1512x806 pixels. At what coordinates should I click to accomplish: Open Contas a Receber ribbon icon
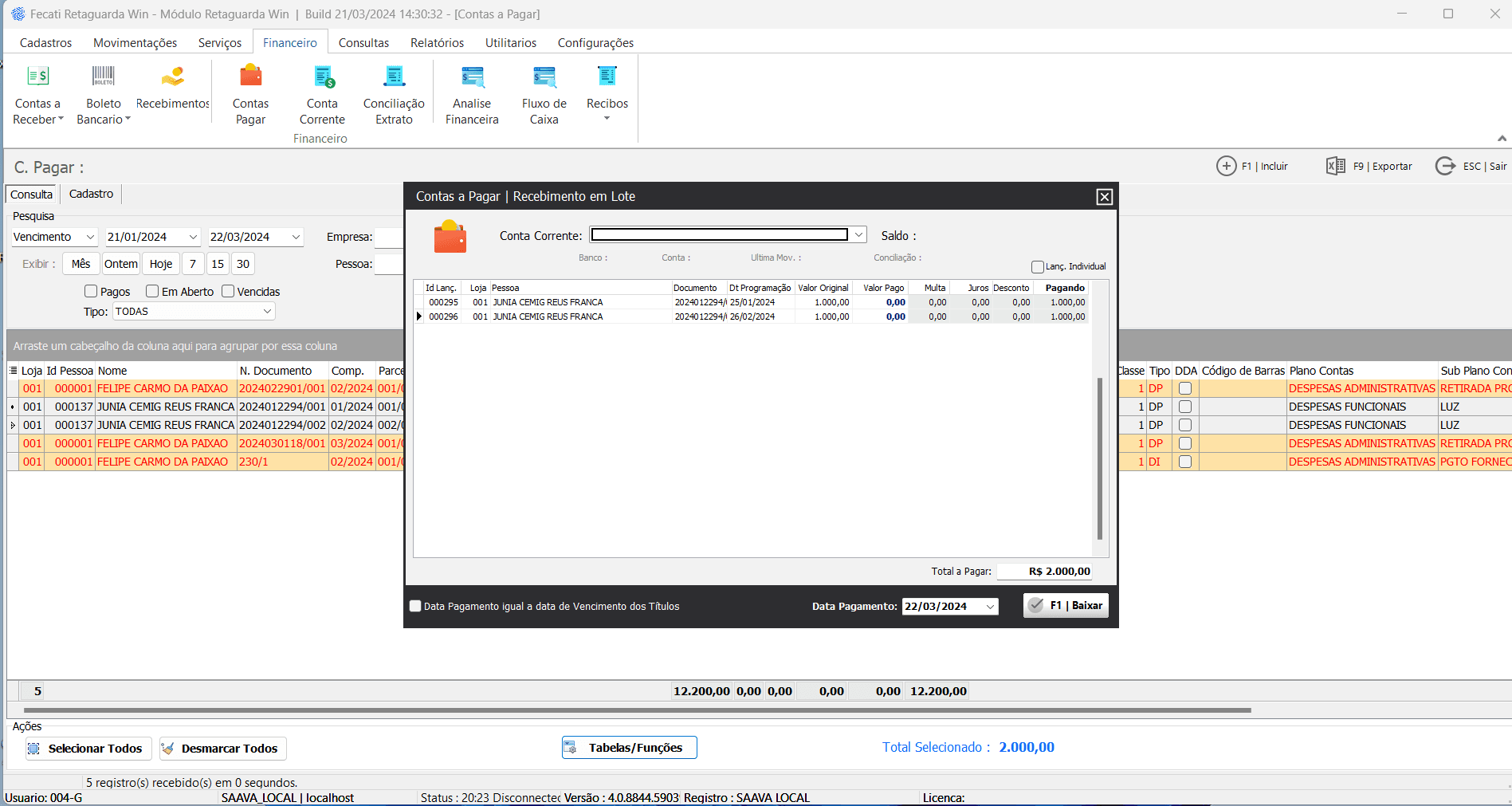(37, 77)
